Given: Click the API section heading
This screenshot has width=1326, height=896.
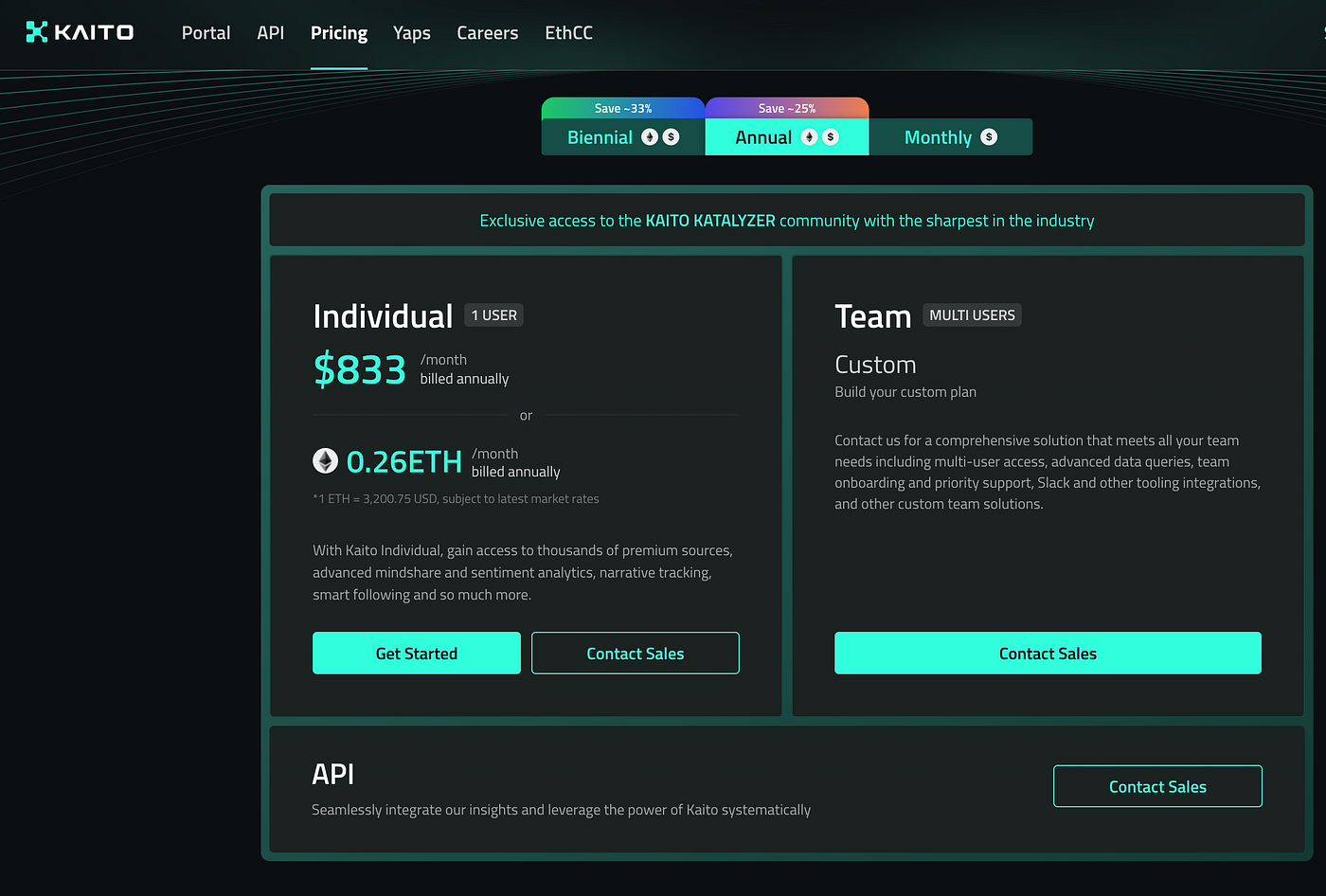Looking at the screenshot, I should coord(332,775).
